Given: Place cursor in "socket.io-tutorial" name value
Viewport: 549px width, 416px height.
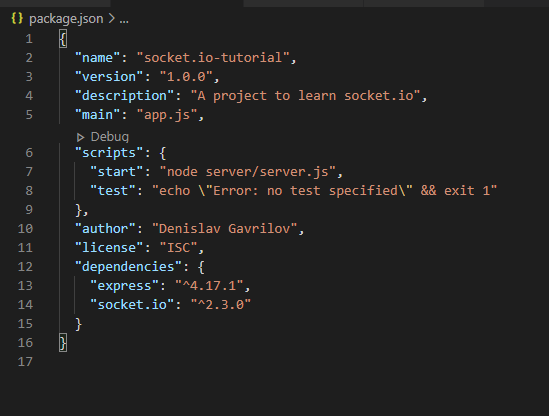Looking at the screenshot, I should pos(213,58).
